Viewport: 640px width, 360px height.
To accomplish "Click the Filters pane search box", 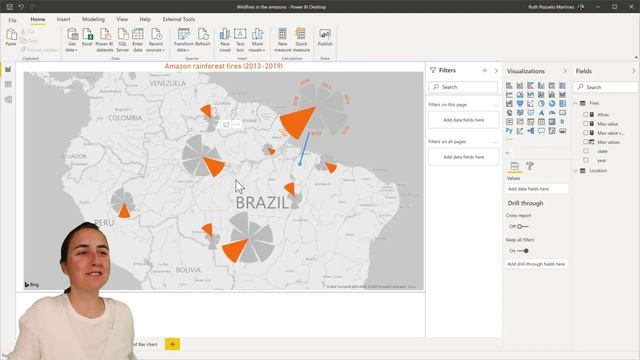I will (x=463, y=87).
